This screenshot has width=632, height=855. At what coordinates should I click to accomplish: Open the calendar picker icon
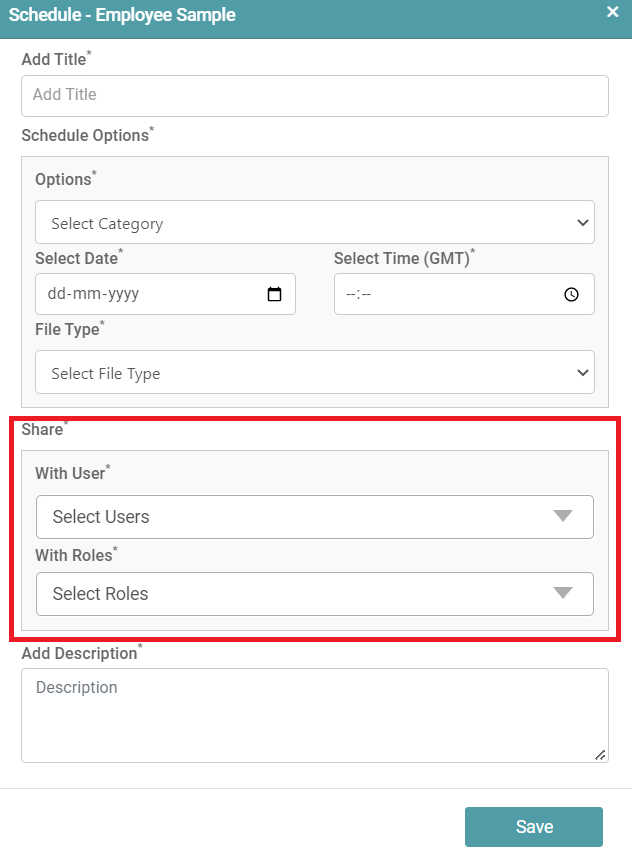click(x=275, y=295)
